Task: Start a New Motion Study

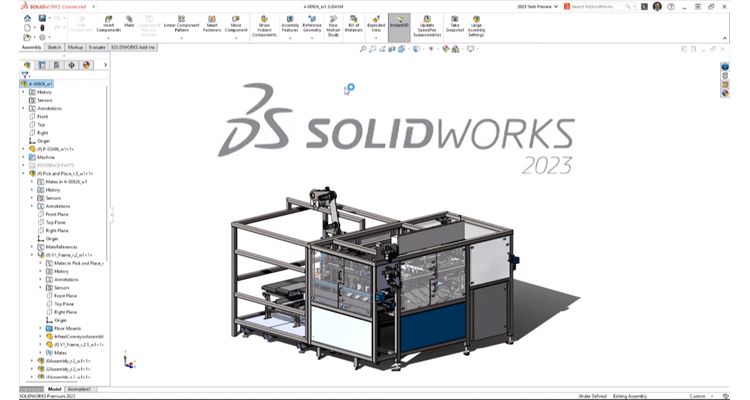Action: tap(333, 26)
